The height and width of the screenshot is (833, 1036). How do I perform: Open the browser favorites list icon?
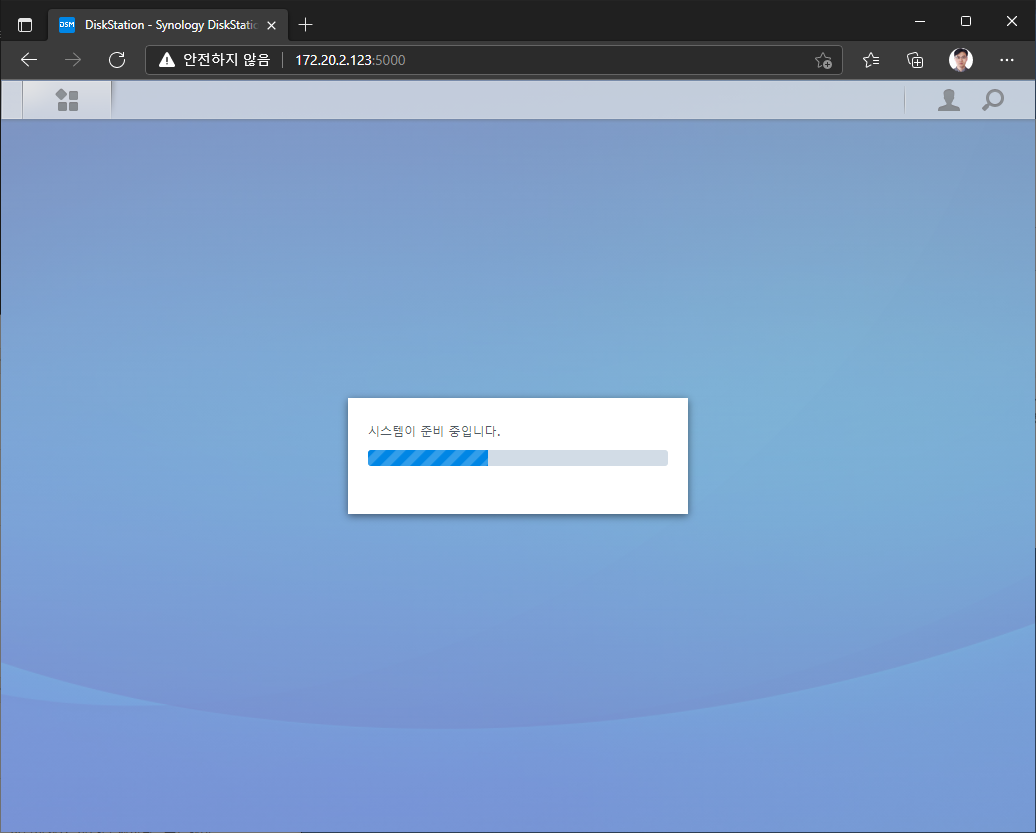pos(871,60)
